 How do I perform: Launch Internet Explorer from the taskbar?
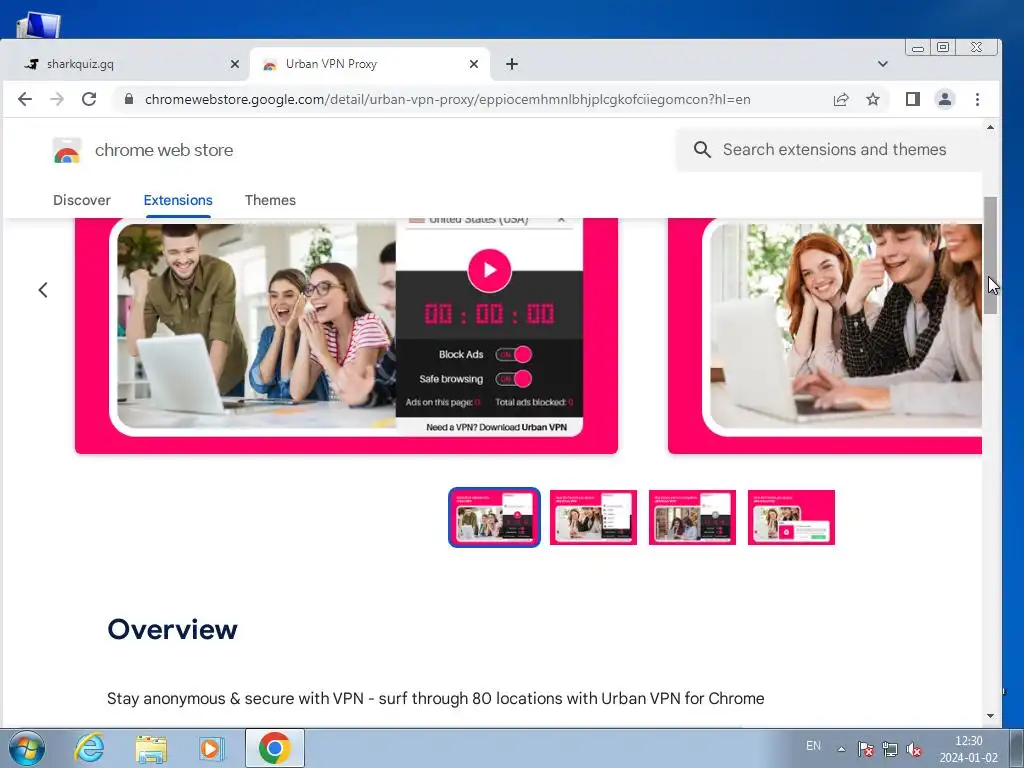coord(89,748)
